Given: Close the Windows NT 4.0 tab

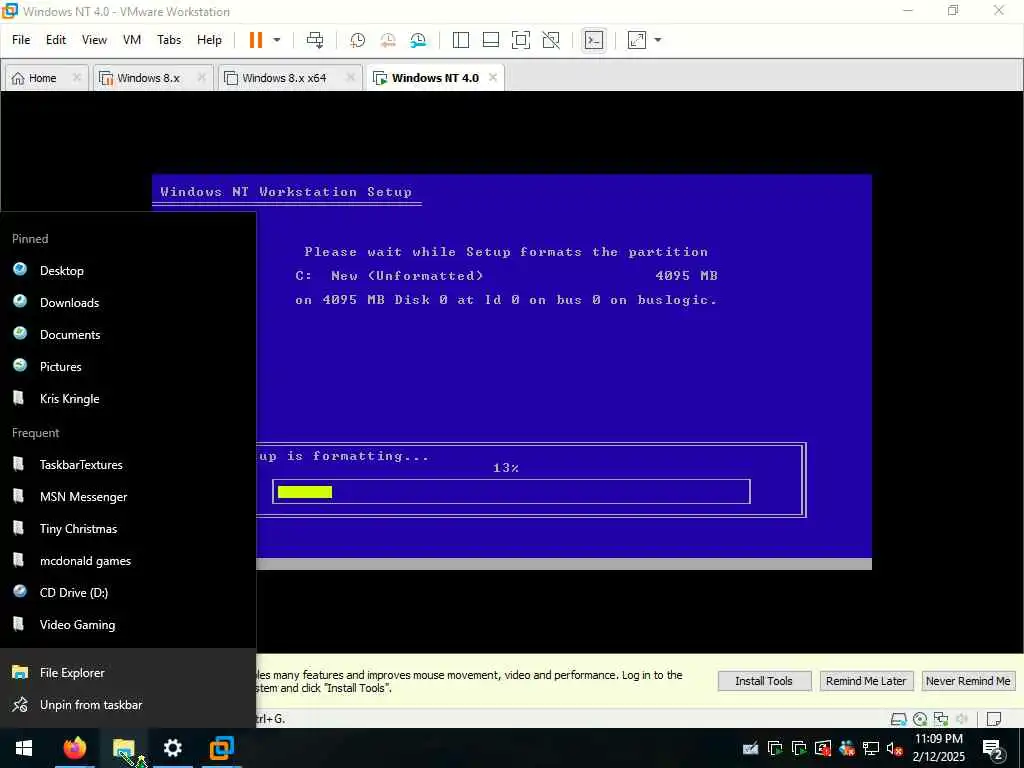Looking at the screenshot, I should point(493,78).
